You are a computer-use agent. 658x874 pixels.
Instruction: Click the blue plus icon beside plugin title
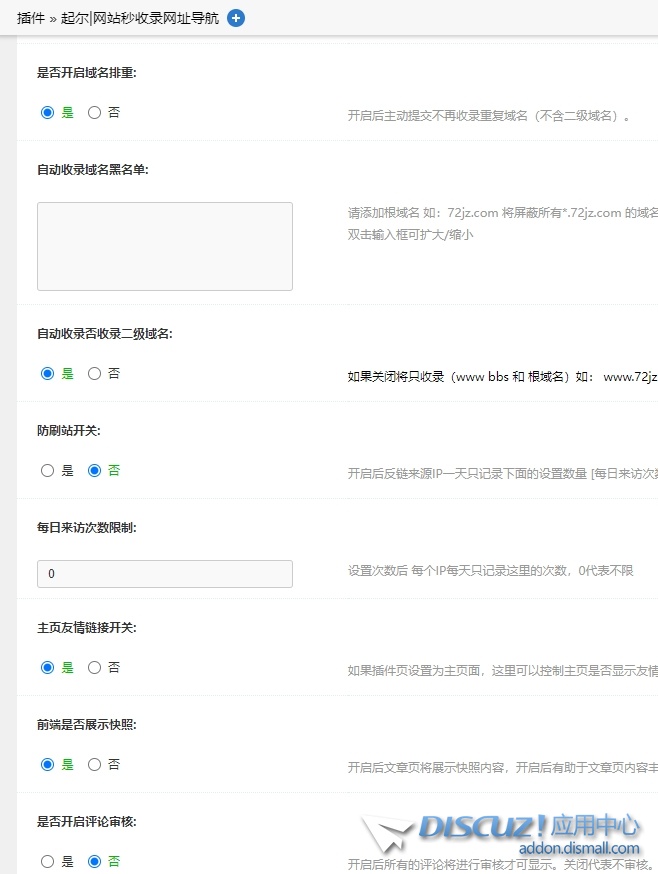point(236,18)
